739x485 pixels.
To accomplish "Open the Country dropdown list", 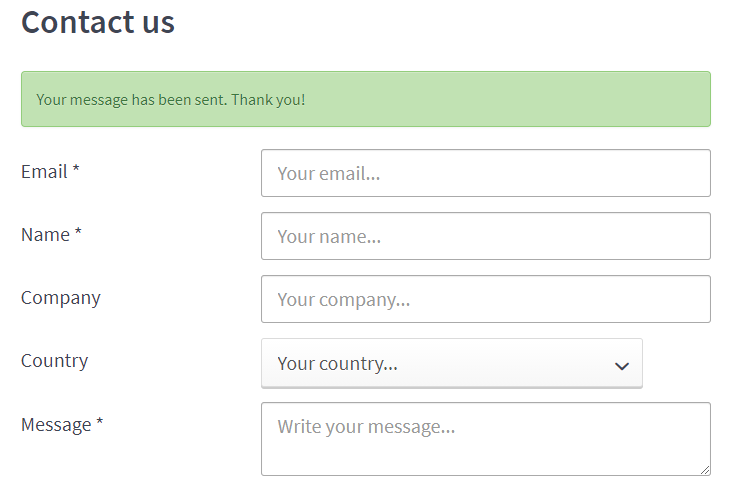I will coord(451,363).
